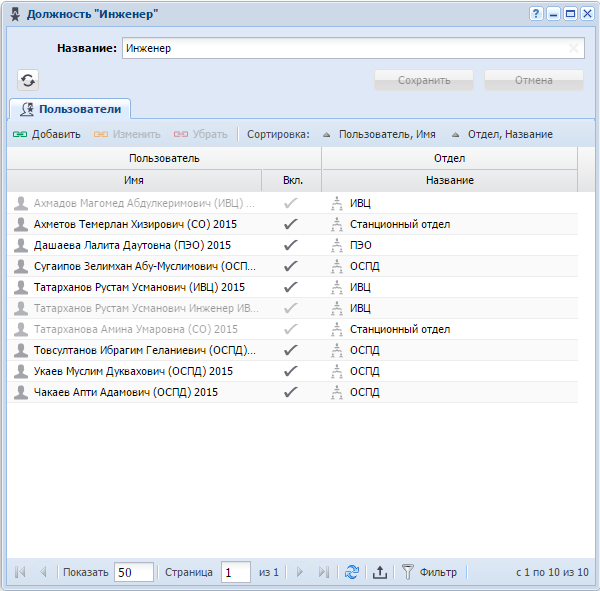
Task: Click the department icon in Товсултанов Ибрагим row
Action: [x=336, y=350]
